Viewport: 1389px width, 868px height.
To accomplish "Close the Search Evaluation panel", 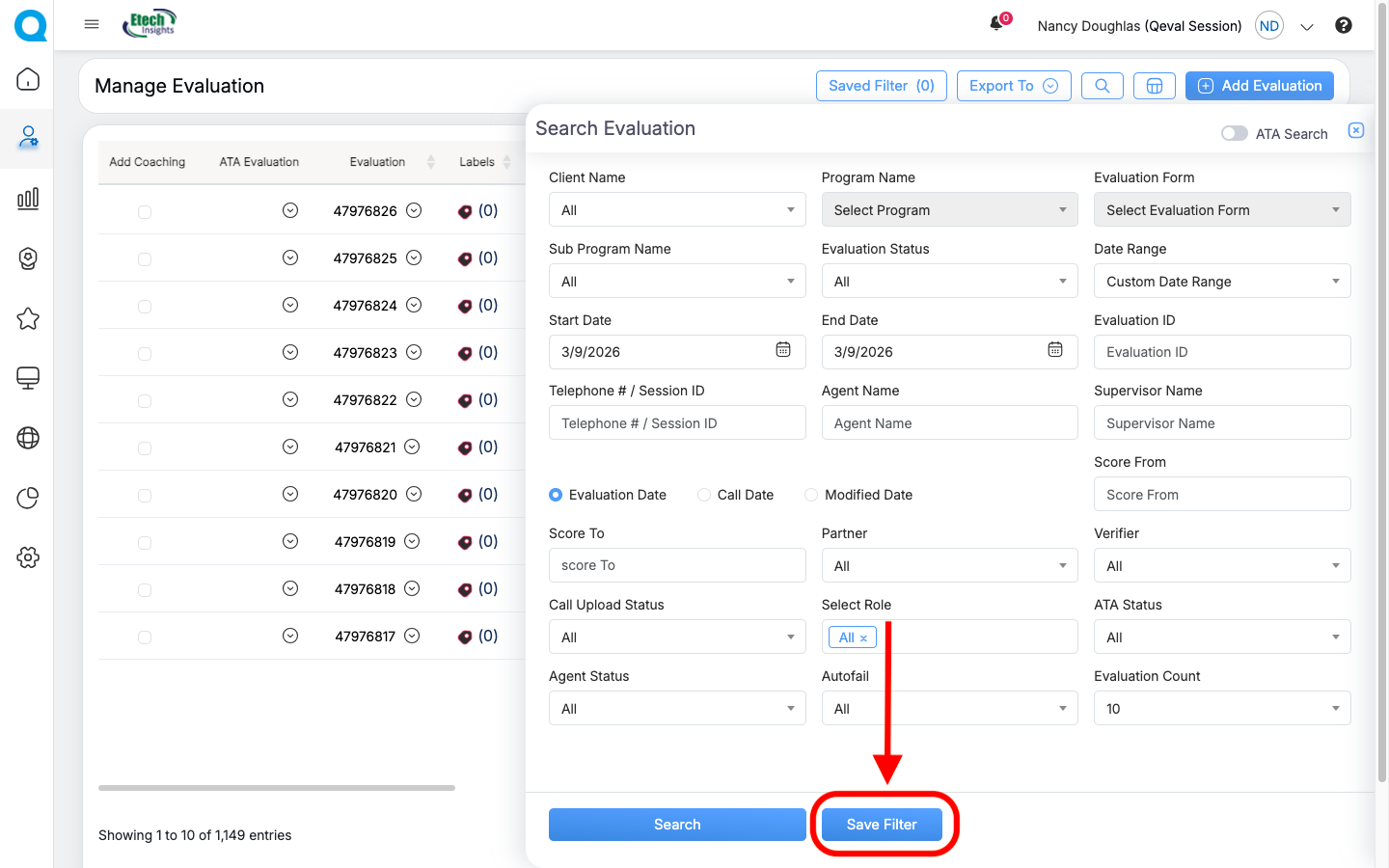I will [1355, 130].
